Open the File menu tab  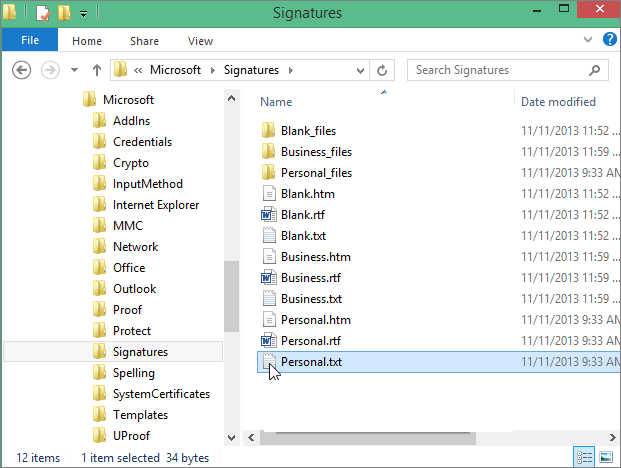click(x=30, y=40)
